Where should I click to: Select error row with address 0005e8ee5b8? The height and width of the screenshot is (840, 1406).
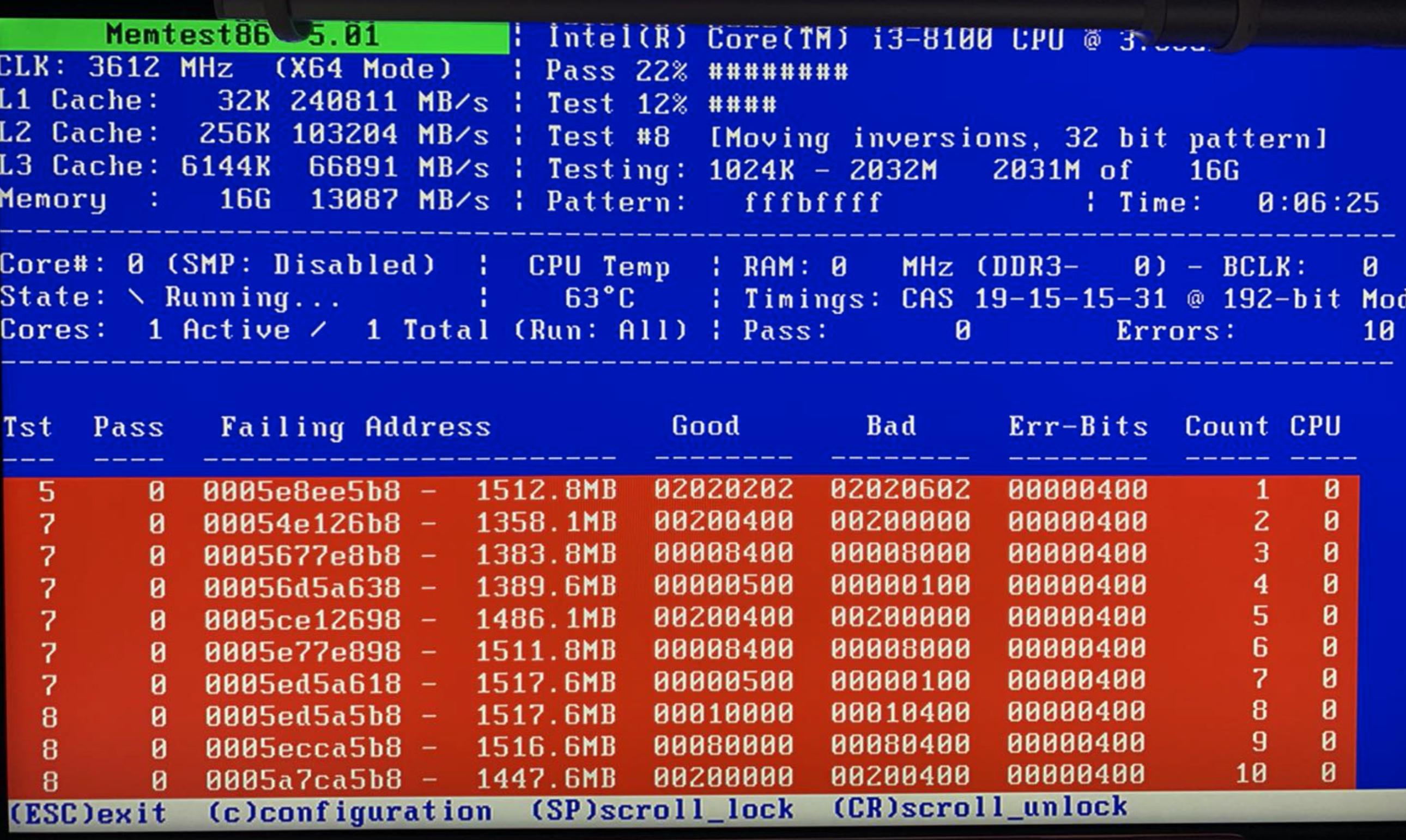[x=302, y=491]
